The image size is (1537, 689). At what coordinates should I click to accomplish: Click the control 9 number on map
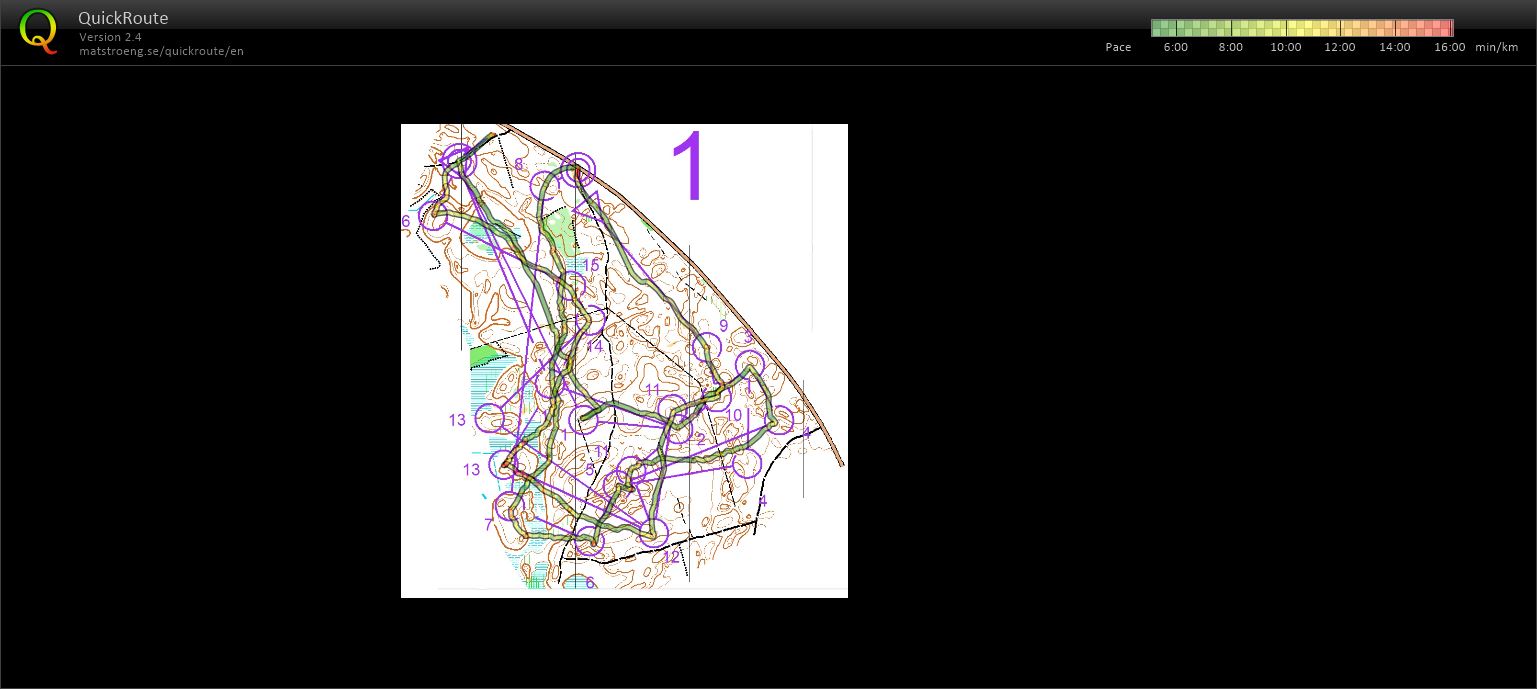723,325
